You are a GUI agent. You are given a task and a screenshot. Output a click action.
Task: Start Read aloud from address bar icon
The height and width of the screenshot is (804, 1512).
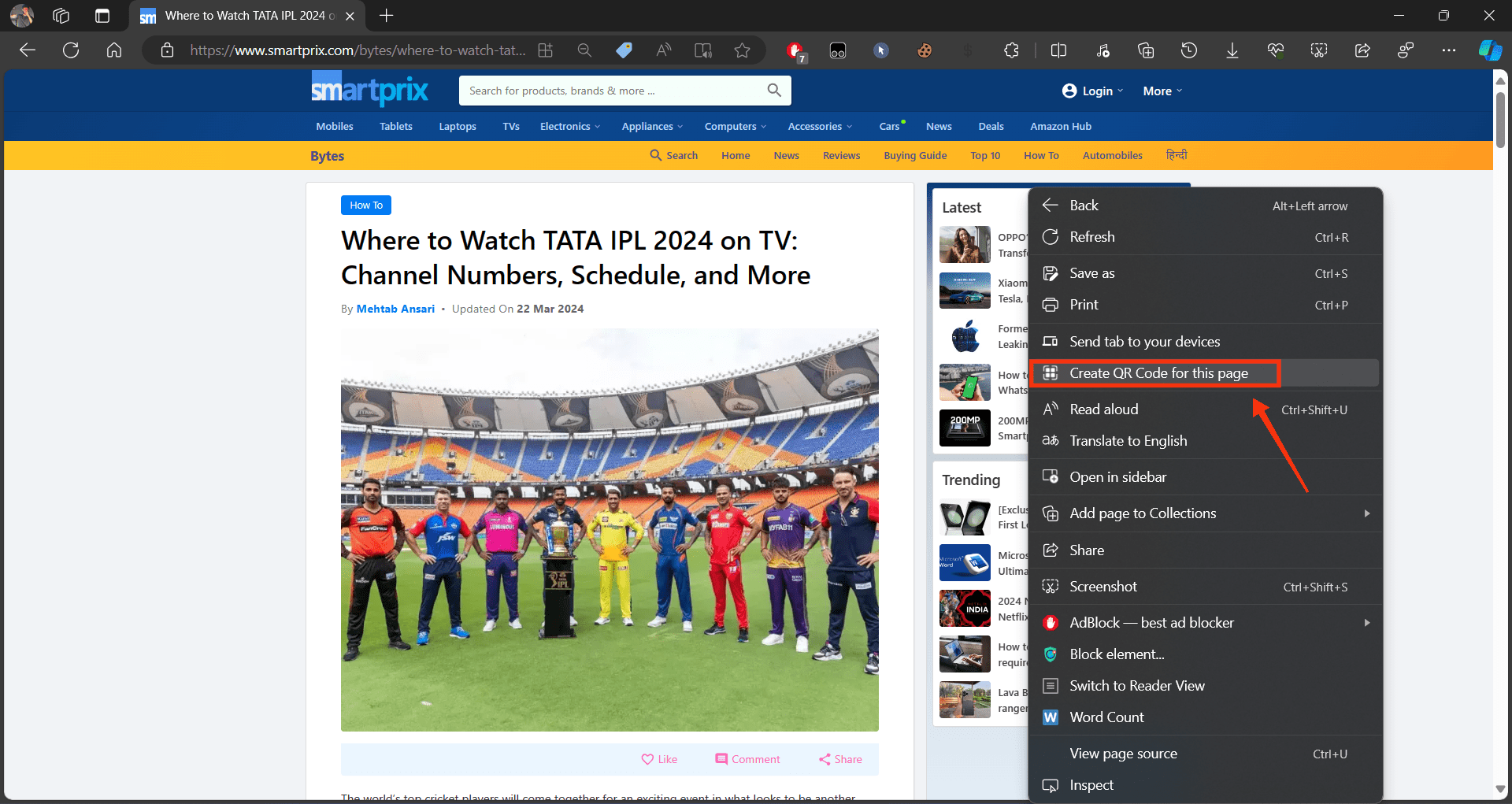coord(664,50)
